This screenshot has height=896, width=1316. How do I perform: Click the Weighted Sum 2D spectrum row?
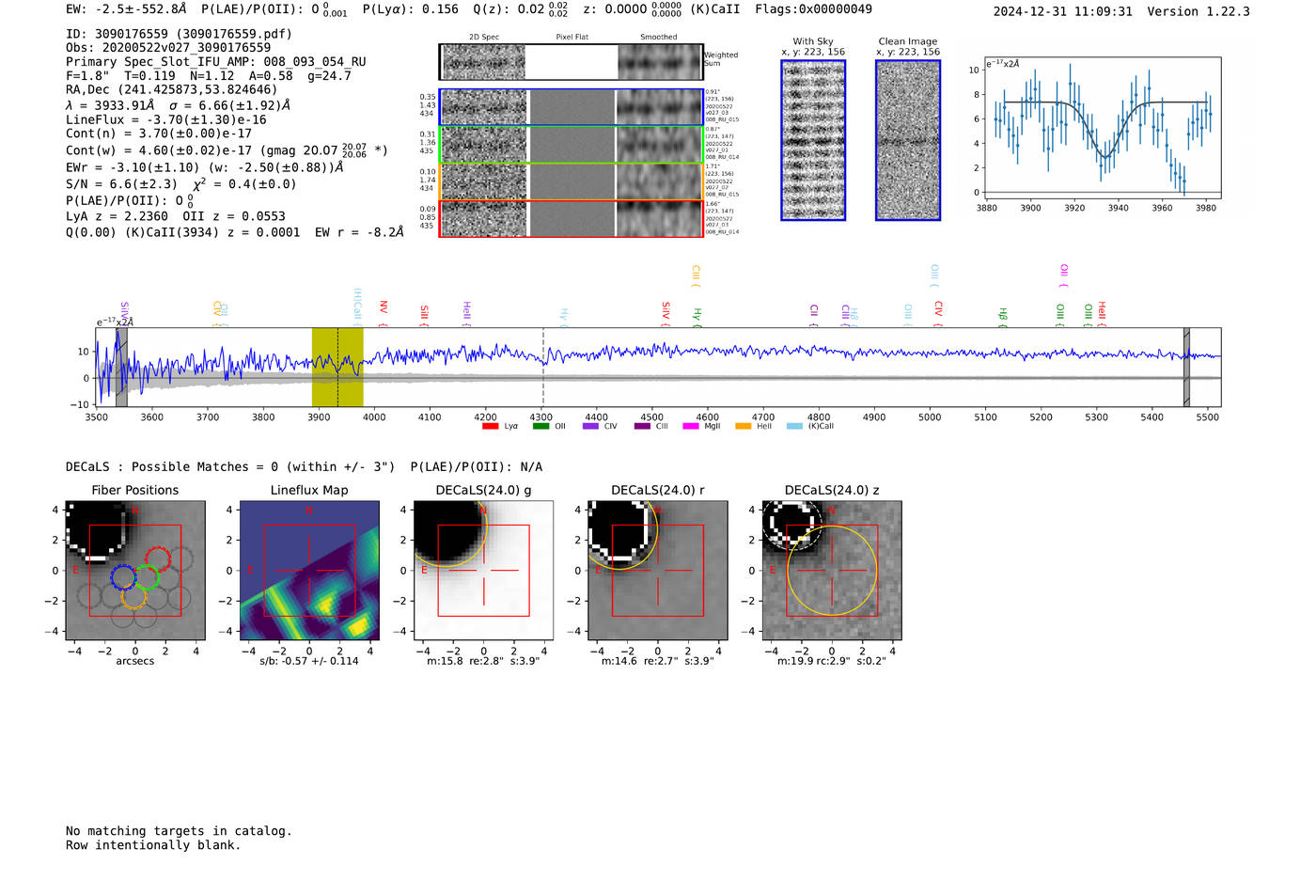pyautogui.click(x=572, y=62)
